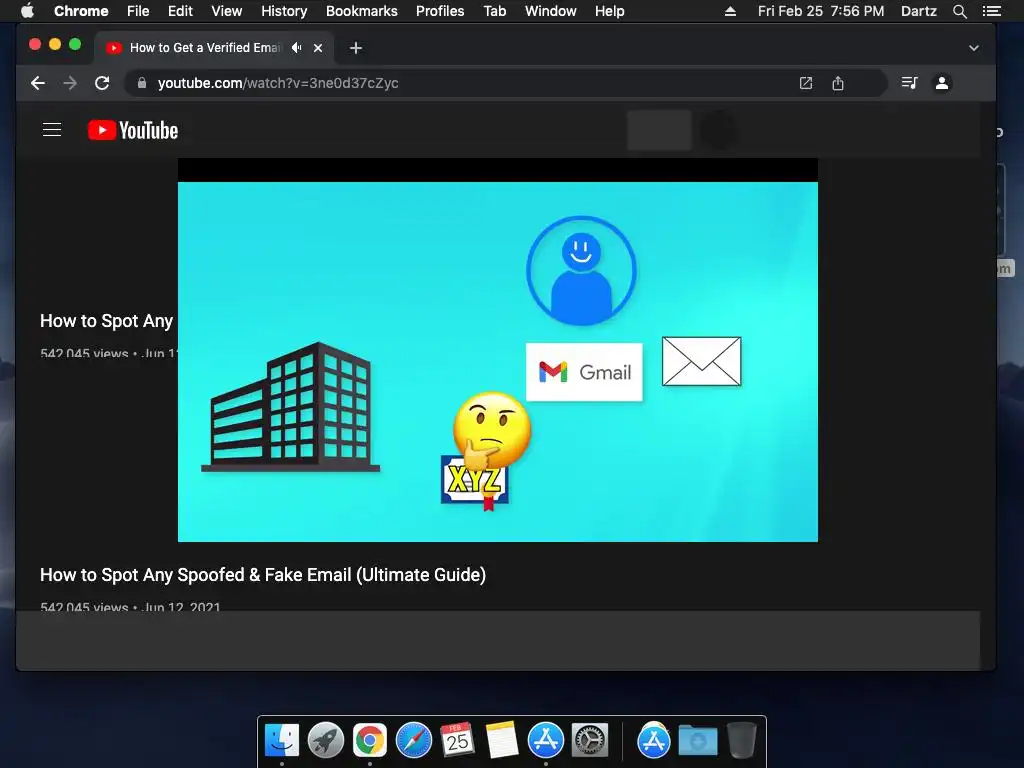Open the YouTube hamburger guide menu
Viewport: 1024px width, 768px height.
(52, 130)
